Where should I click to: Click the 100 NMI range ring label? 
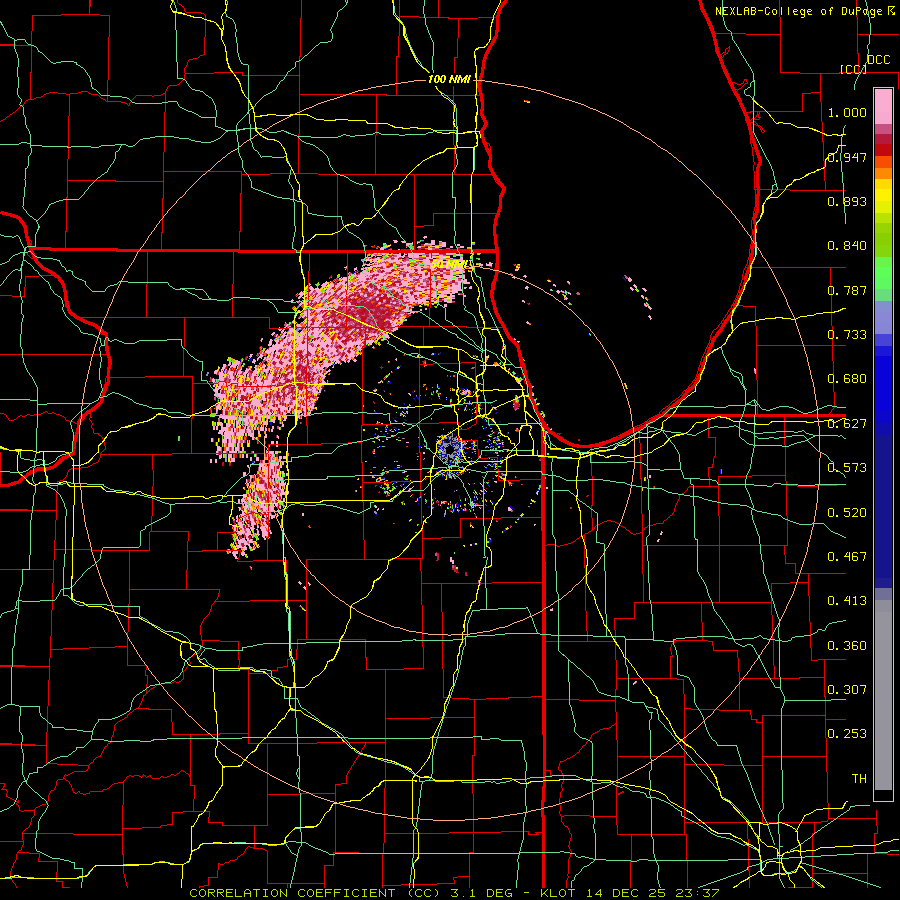click(x=449, y=79)
